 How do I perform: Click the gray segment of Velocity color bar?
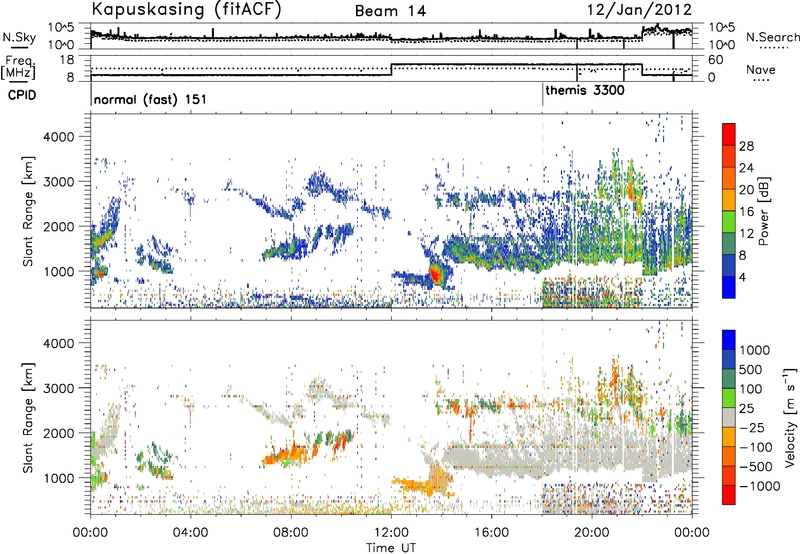point(729,417)
